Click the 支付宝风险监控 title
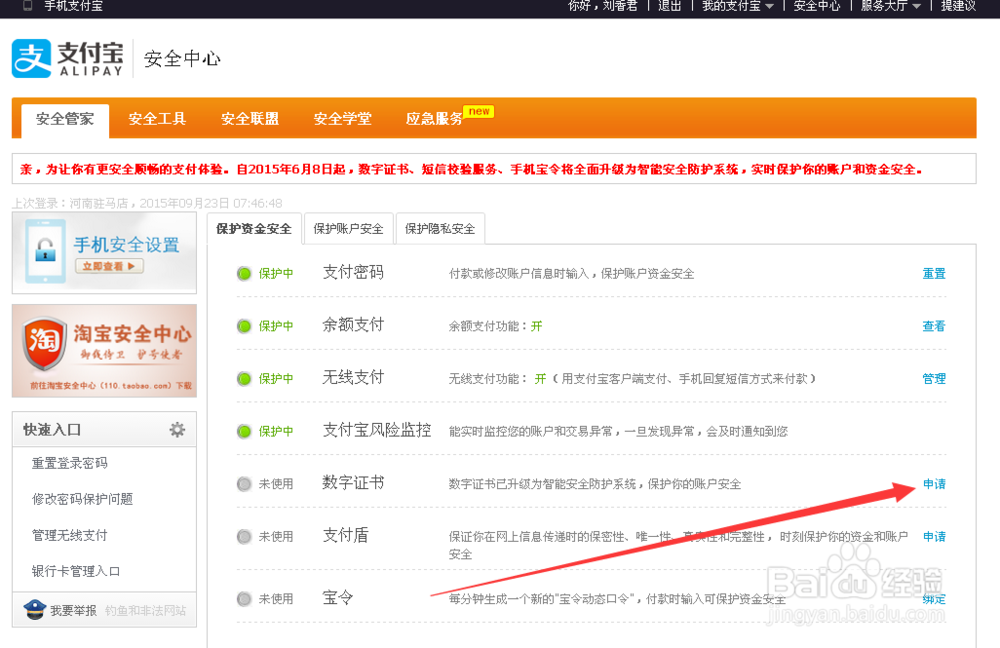The width and height of the screenshot is (1000, 648). pyautogui.click(x=377, y=431)
